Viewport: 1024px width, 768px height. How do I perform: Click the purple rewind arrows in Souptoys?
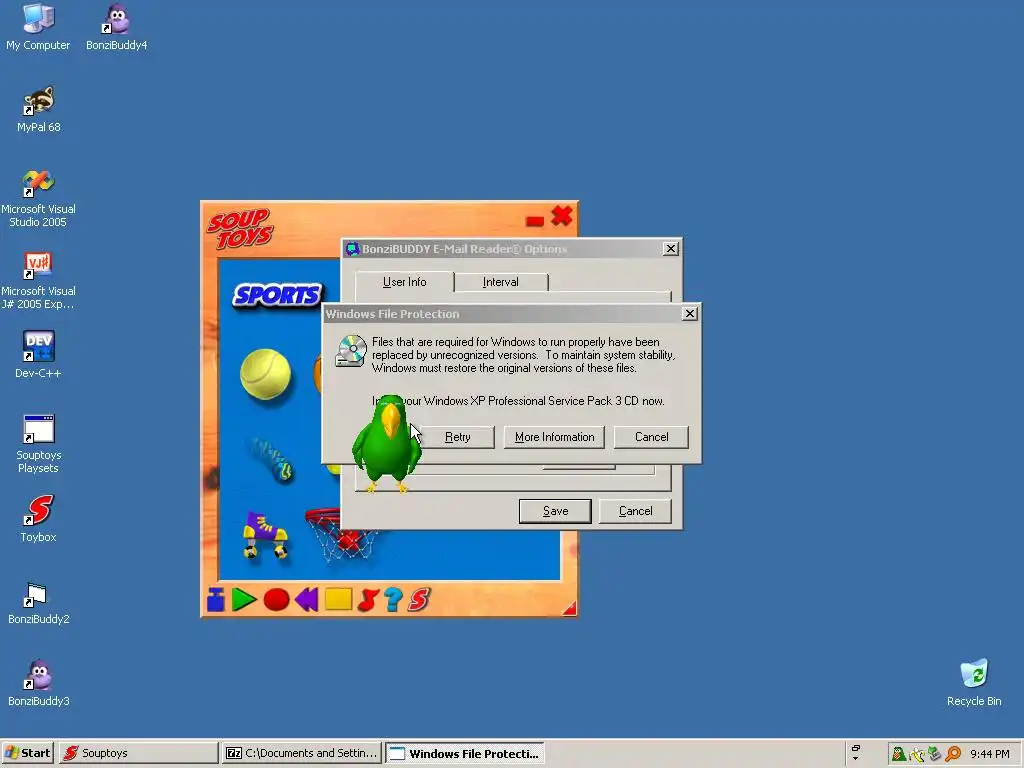[x=306, y=600]
